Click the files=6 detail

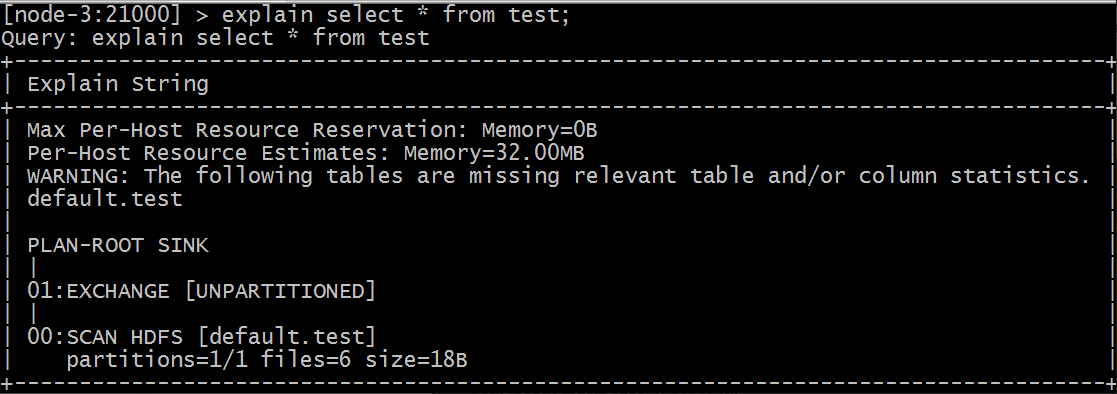pos(306,360)
